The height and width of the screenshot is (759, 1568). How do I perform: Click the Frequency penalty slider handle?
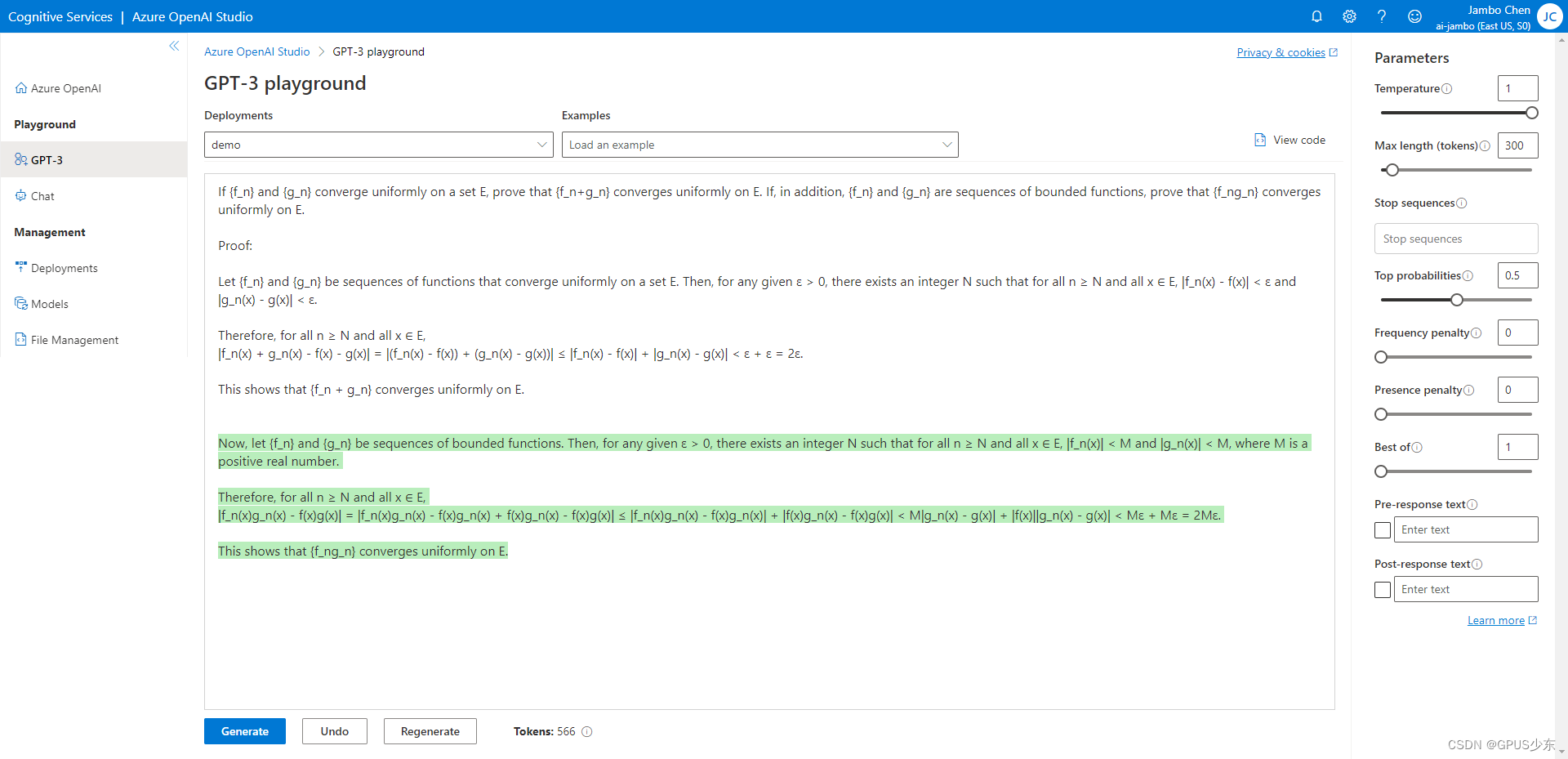pyautogui.click(x=1381, y=357)
